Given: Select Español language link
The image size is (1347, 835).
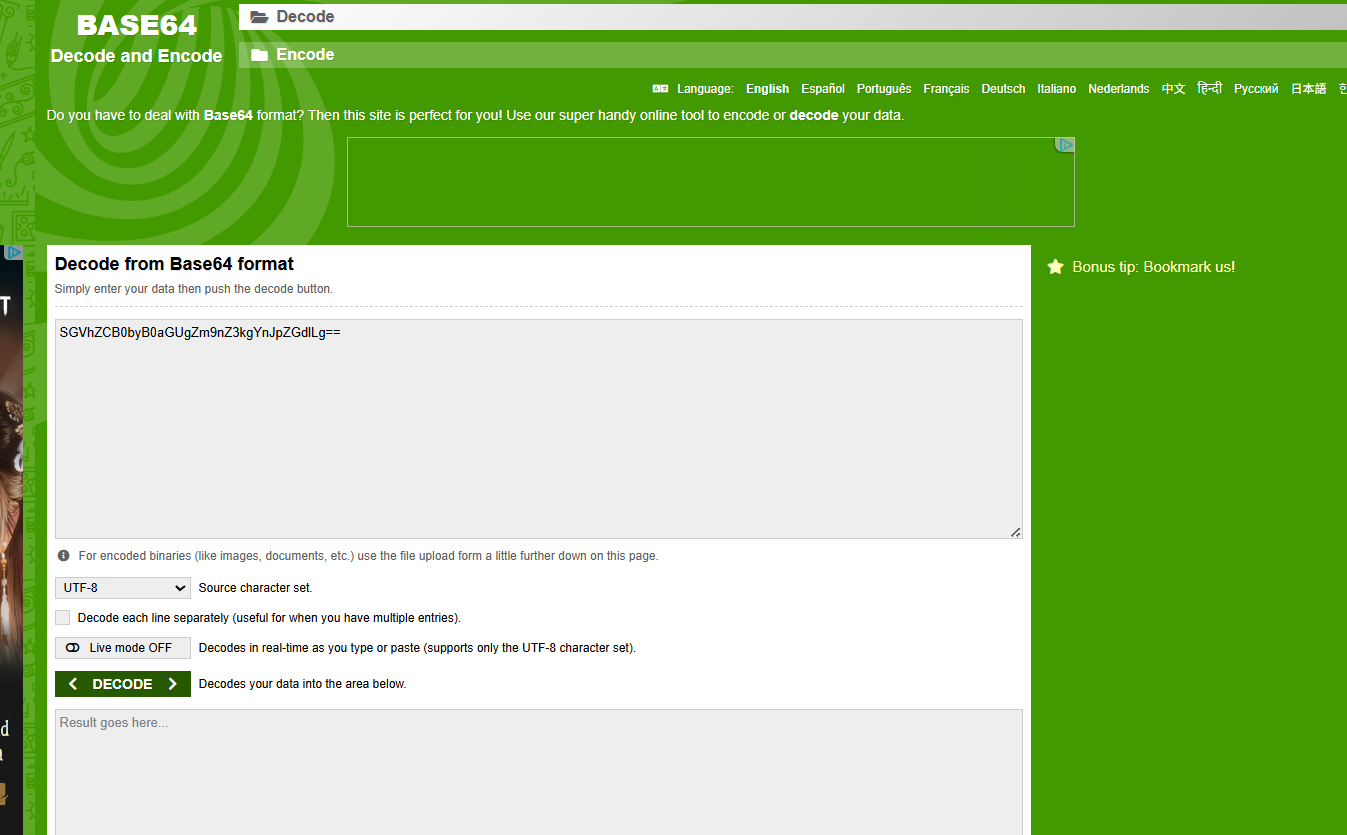Looking at the screenshot, I should pos(823,89).
